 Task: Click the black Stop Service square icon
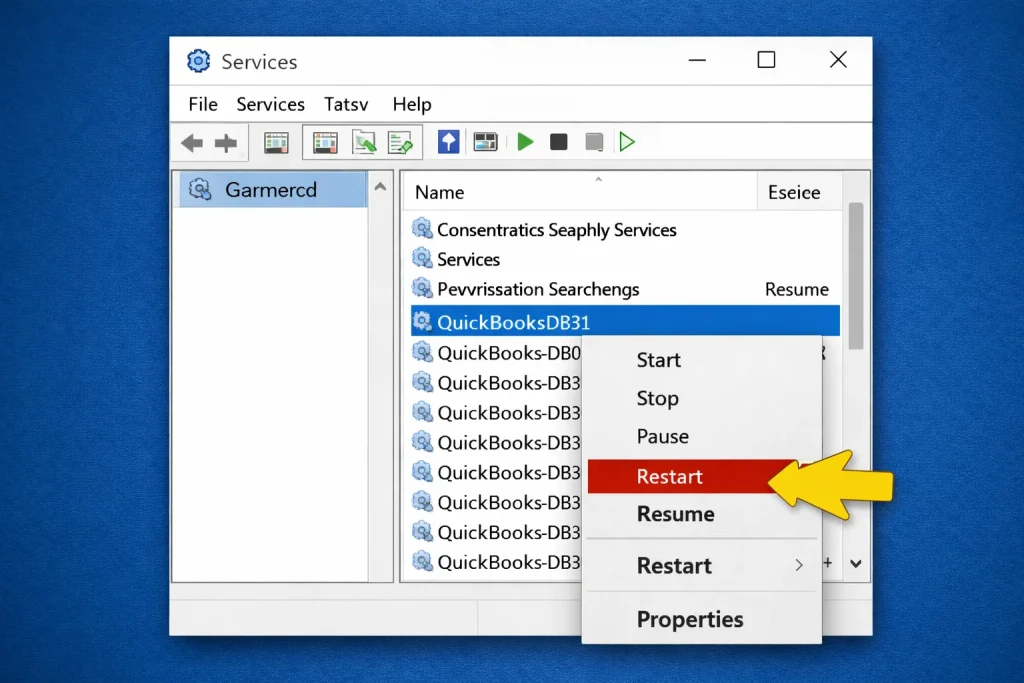click(558, 142)
